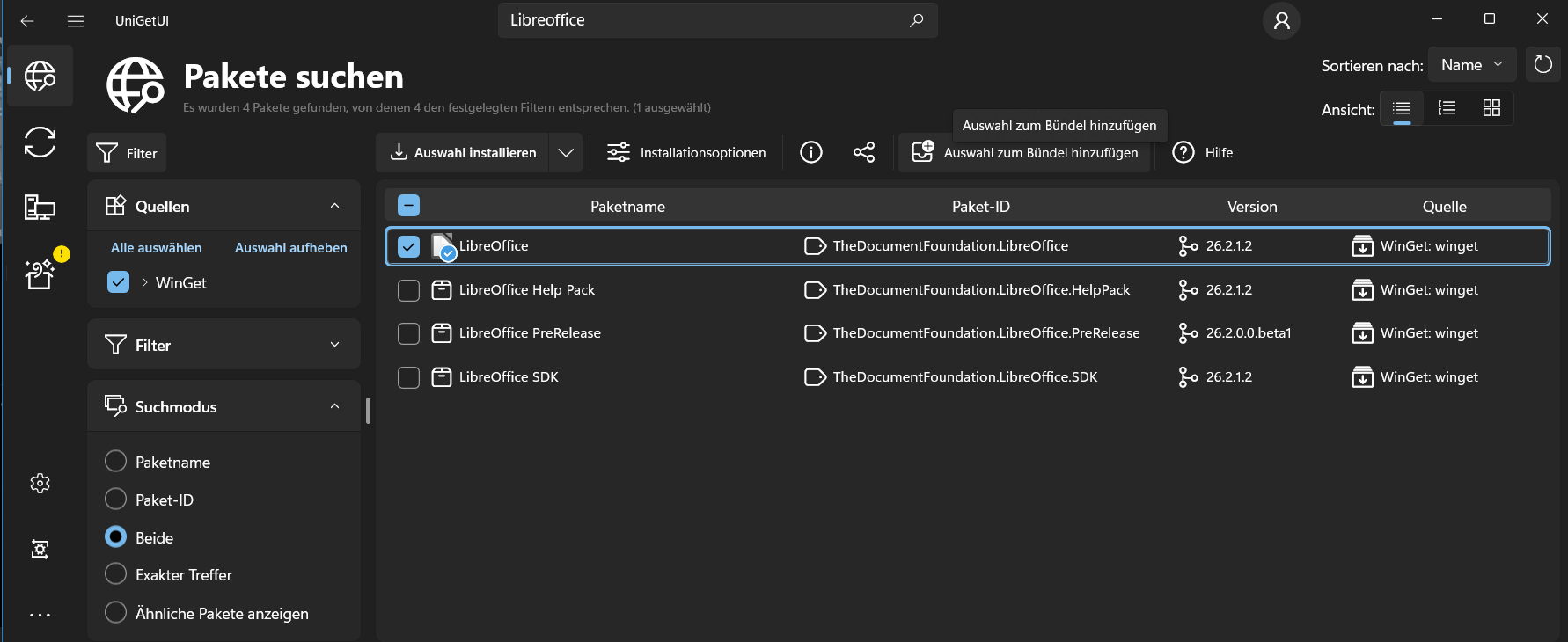Open the settings gear in sidebar
Screen dimensions: 1568x642
click(40, 483)
